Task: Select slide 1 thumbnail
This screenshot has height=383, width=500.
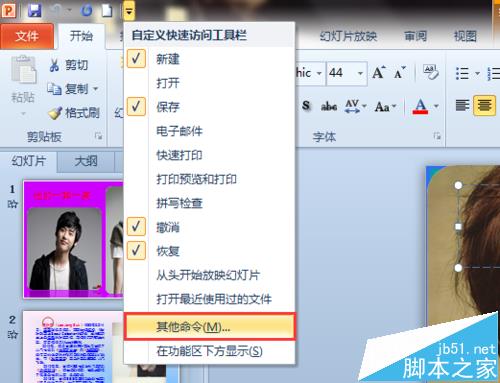Action: pyautogui.click(x=74, y=239)
